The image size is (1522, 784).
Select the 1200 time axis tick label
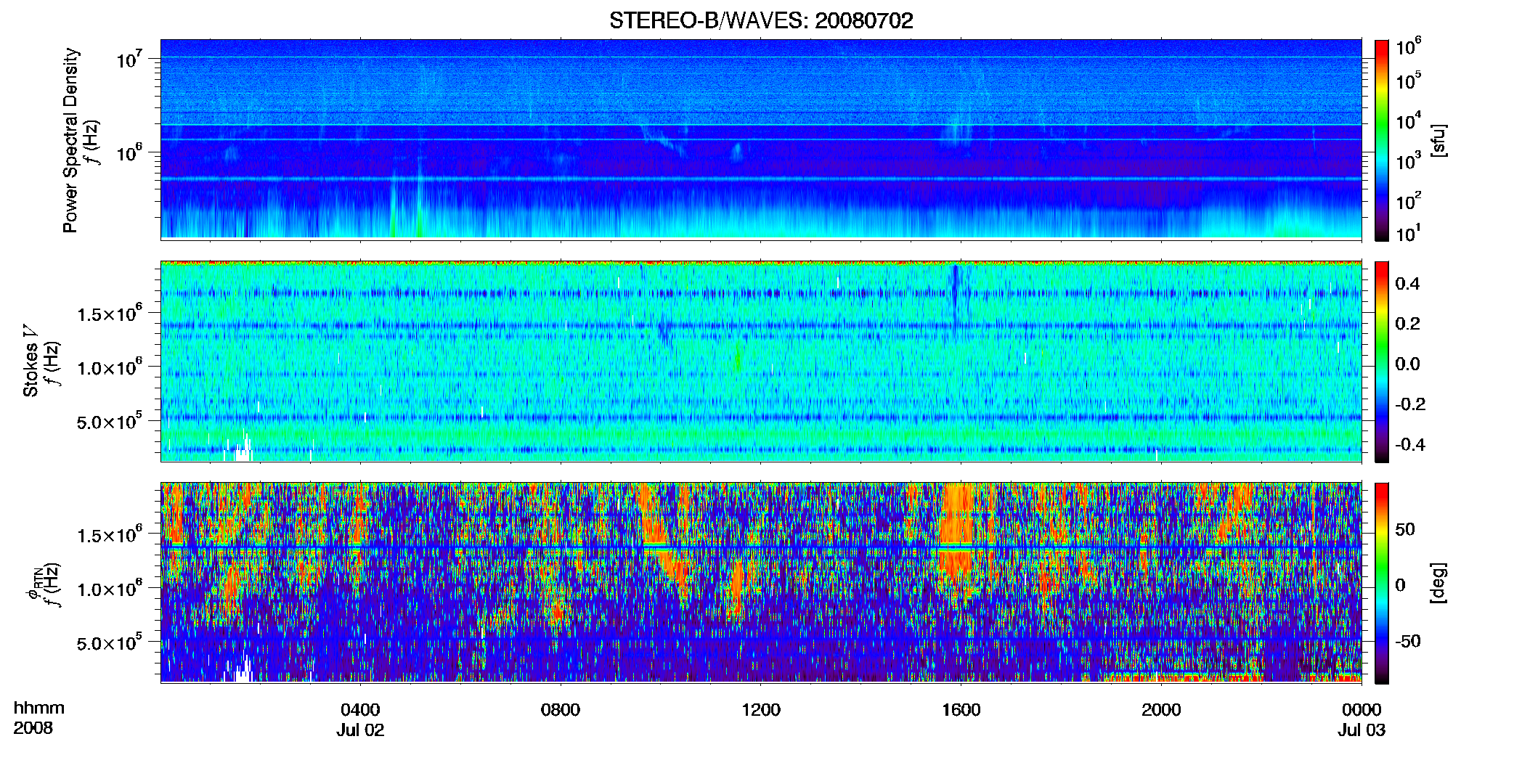tap(761, 709)
